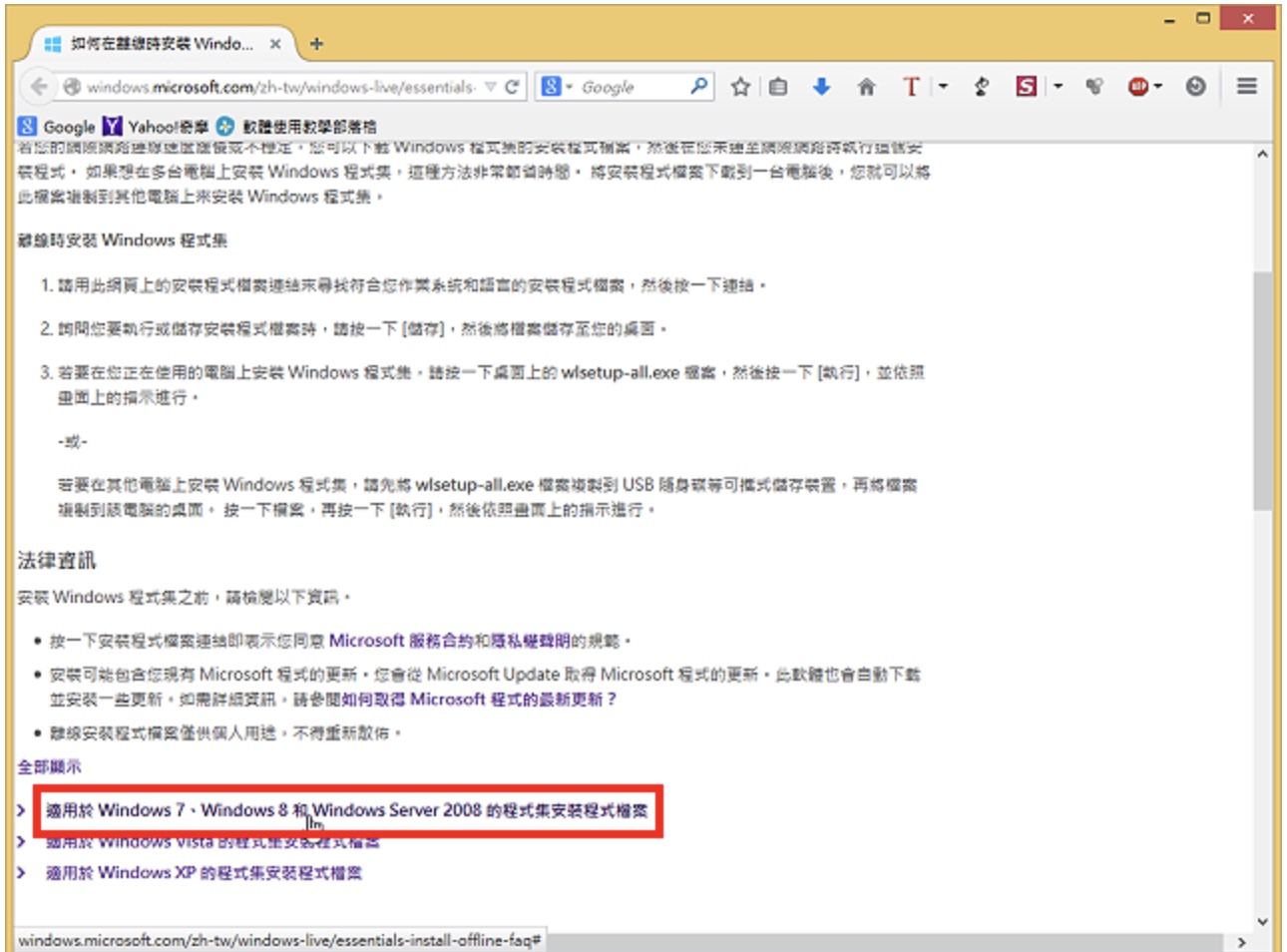Open the dropdown arrow beside the S icon
This screenshot has width=1287, height=952.
(x=1058, y=87)
